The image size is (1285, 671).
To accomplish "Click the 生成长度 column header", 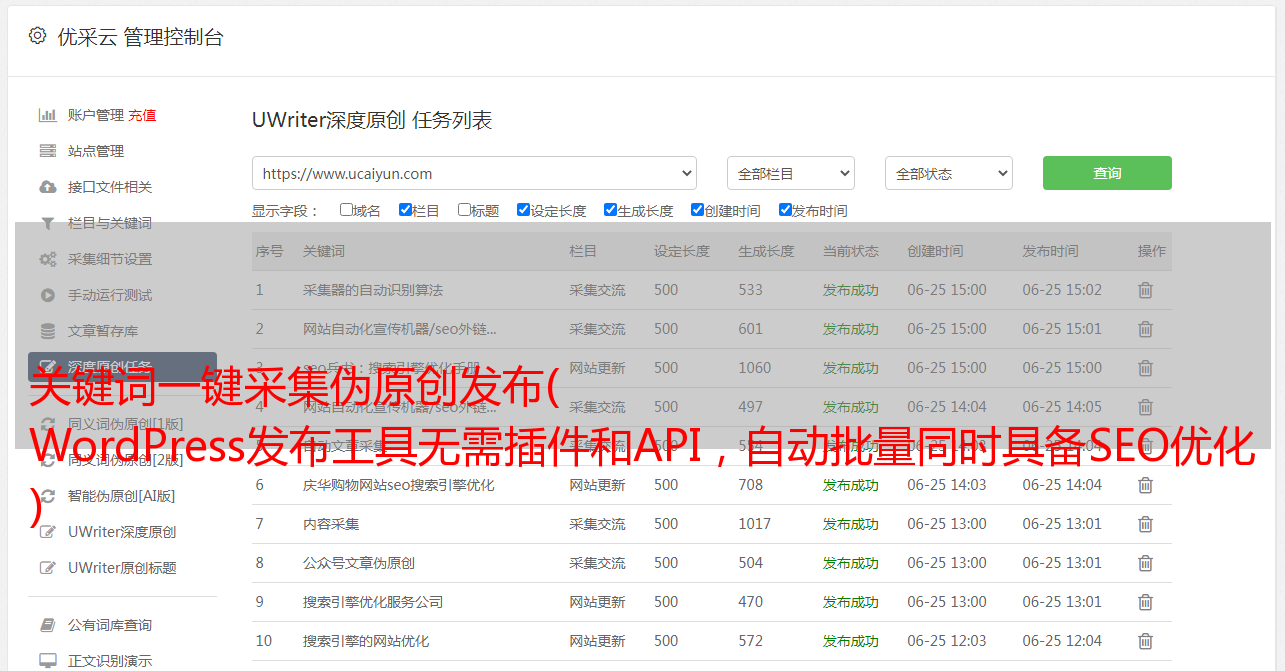I will tap(766, 251).
